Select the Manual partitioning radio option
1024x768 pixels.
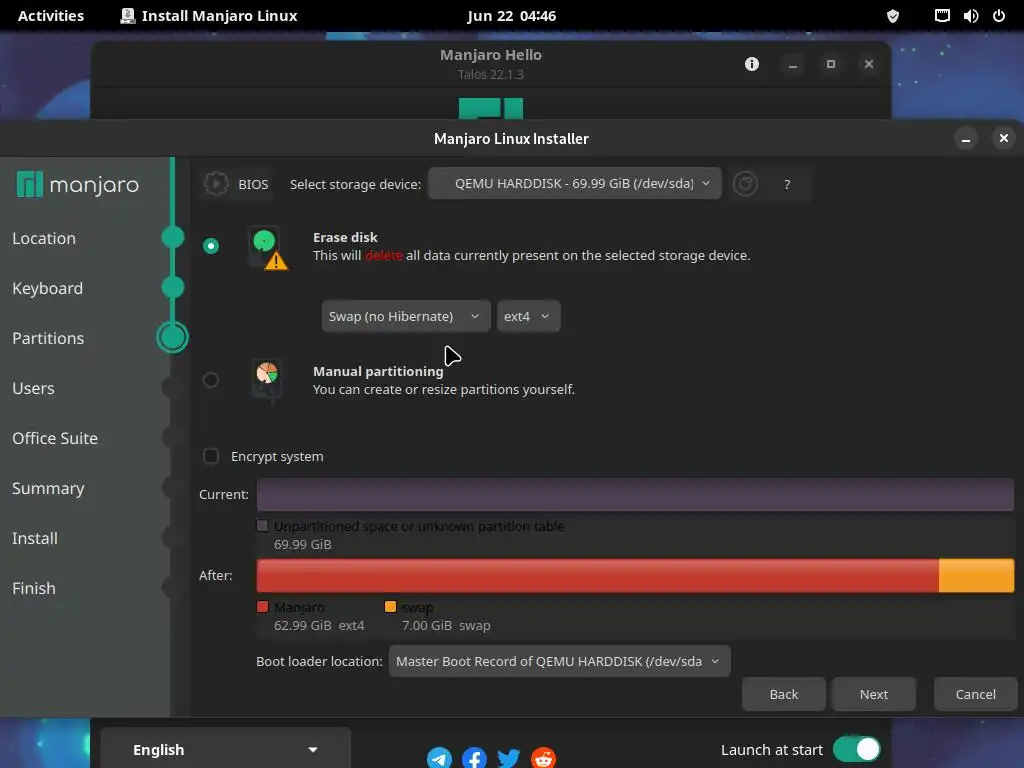click(210, 379)
